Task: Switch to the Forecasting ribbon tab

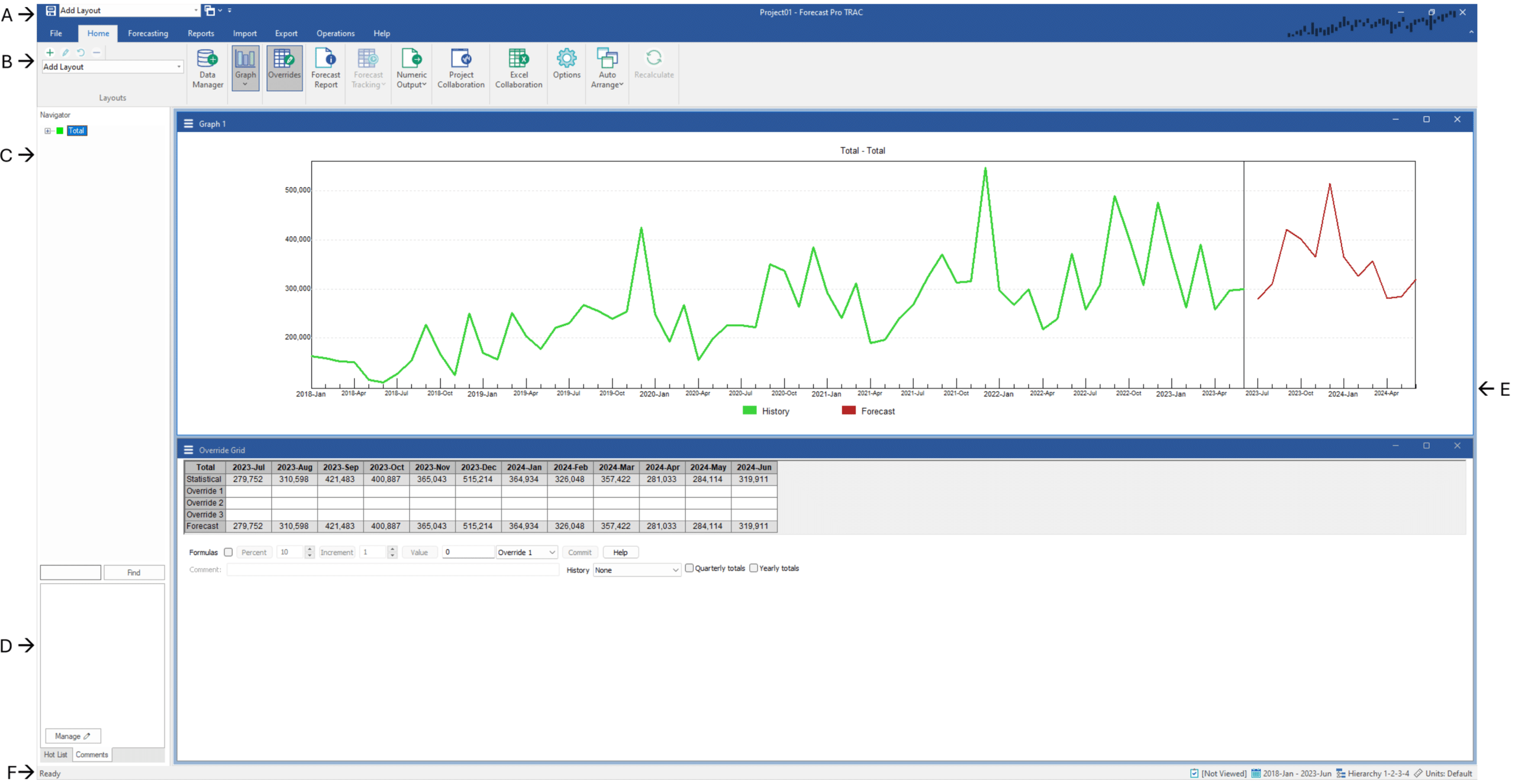Action: click(148, 33)
